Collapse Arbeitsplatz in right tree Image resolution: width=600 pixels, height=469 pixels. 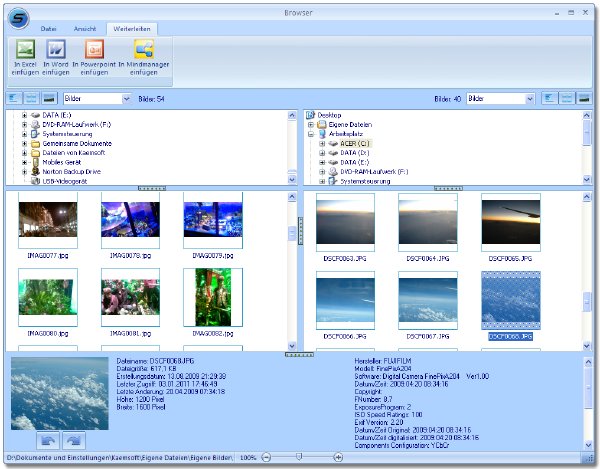[x=311, y=134]
